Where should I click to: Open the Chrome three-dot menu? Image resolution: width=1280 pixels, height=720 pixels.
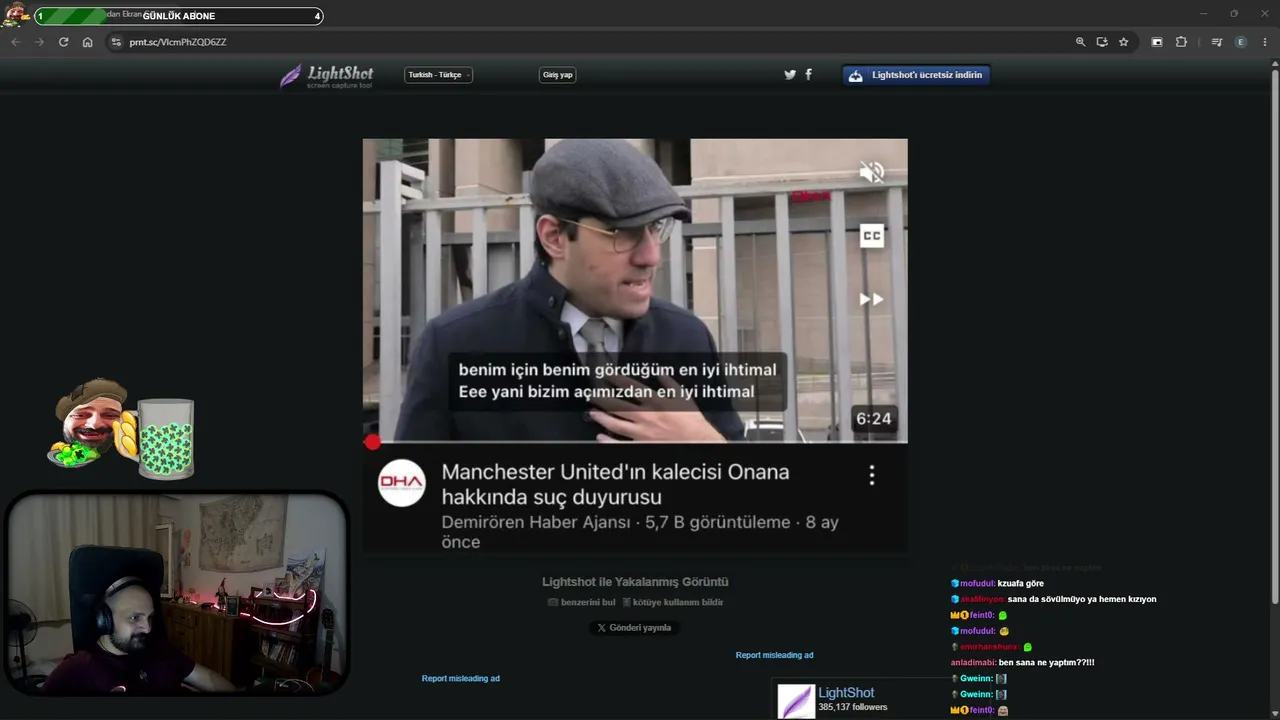tap(1265, 42)
